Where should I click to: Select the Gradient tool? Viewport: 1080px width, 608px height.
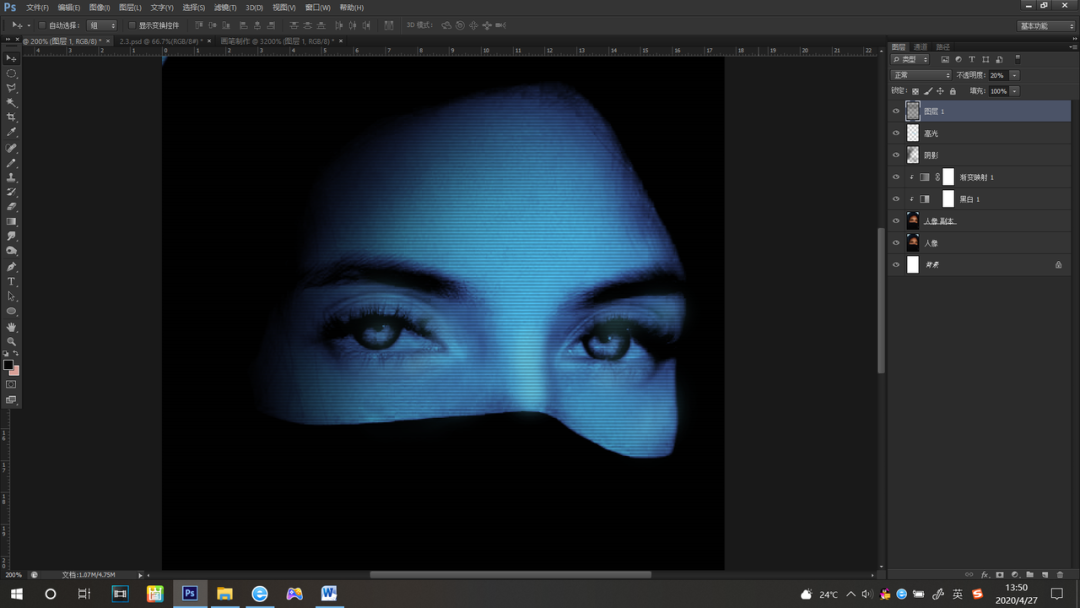point(11,222)
